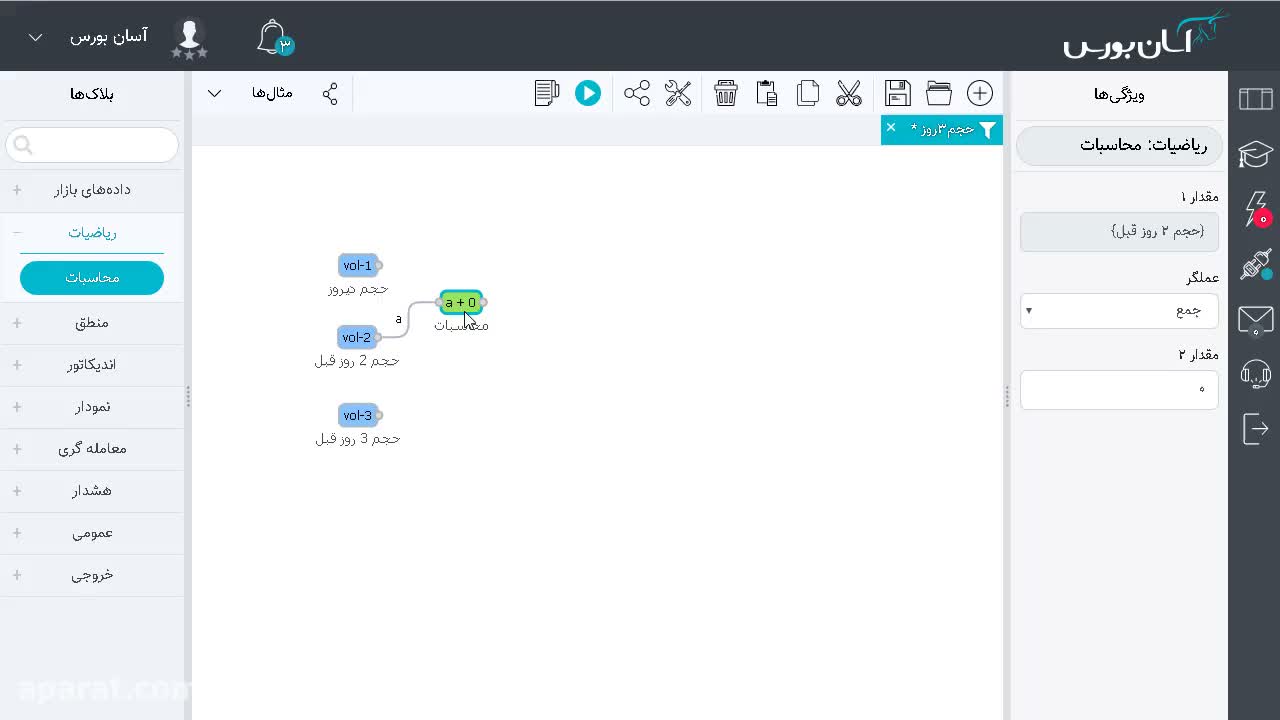1280x720 pixels.
Task: Click the blocks search field
Action: [92, 146]
